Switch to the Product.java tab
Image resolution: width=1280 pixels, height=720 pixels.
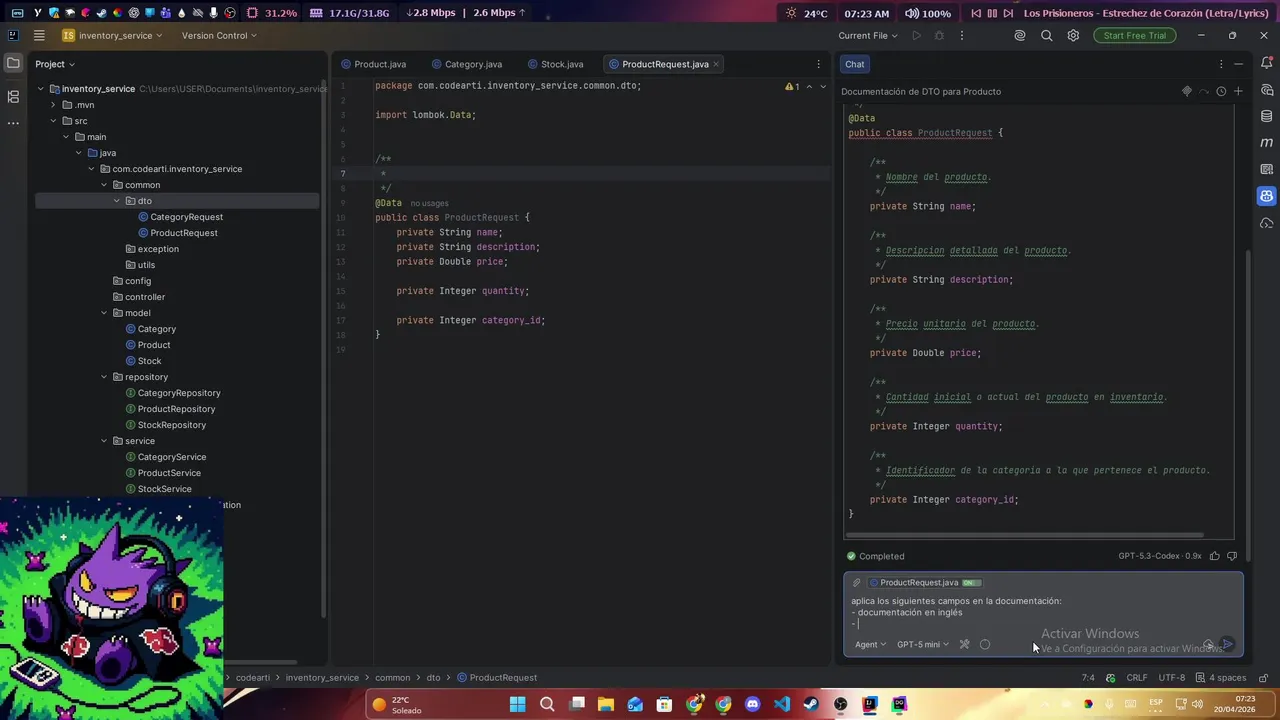pos(373,64)
